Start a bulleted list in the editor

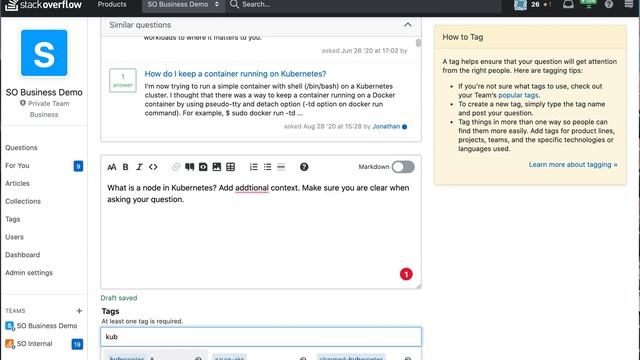tap(267, 167)
